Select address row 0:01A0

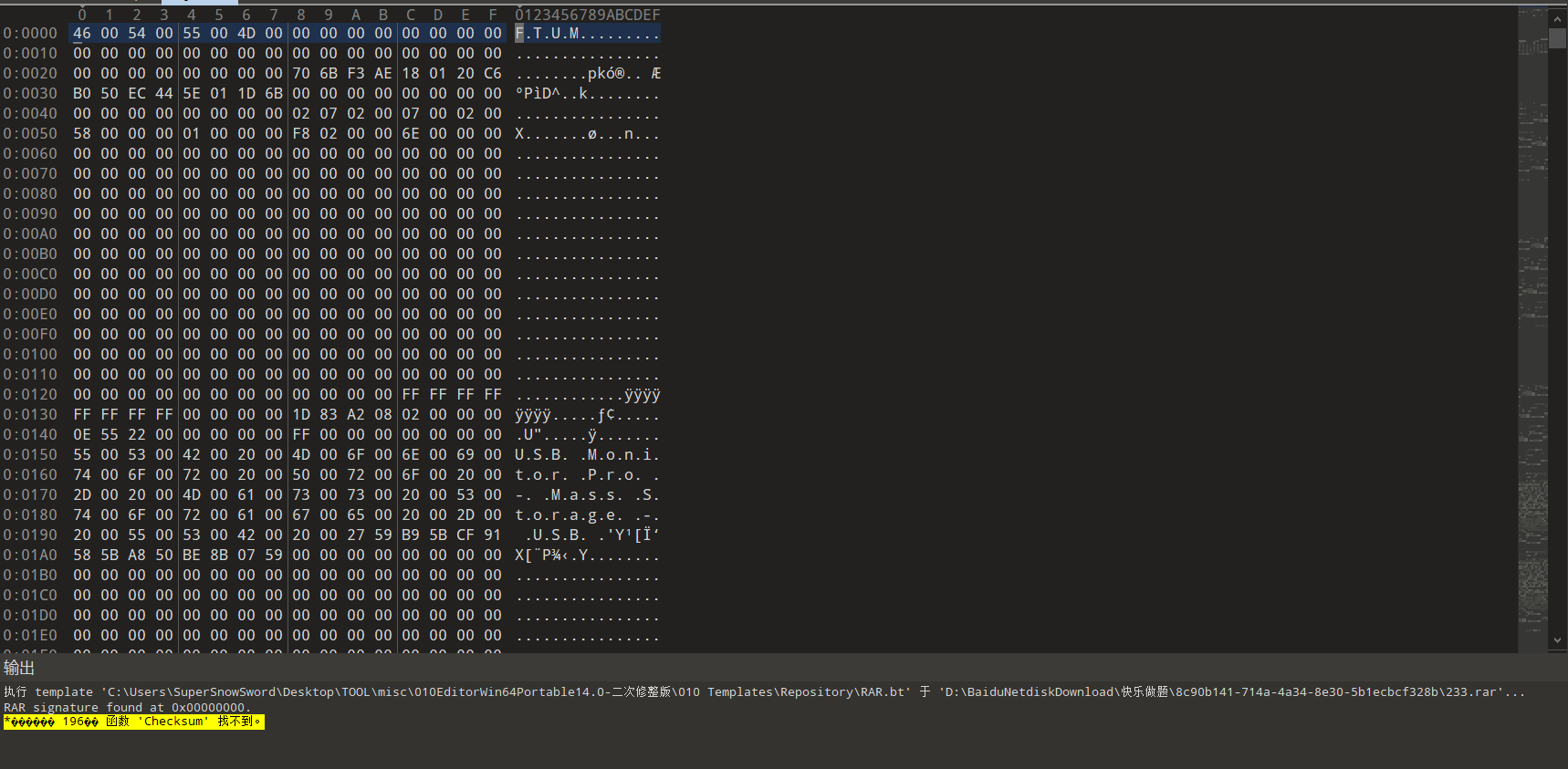(x=30, y=555)
